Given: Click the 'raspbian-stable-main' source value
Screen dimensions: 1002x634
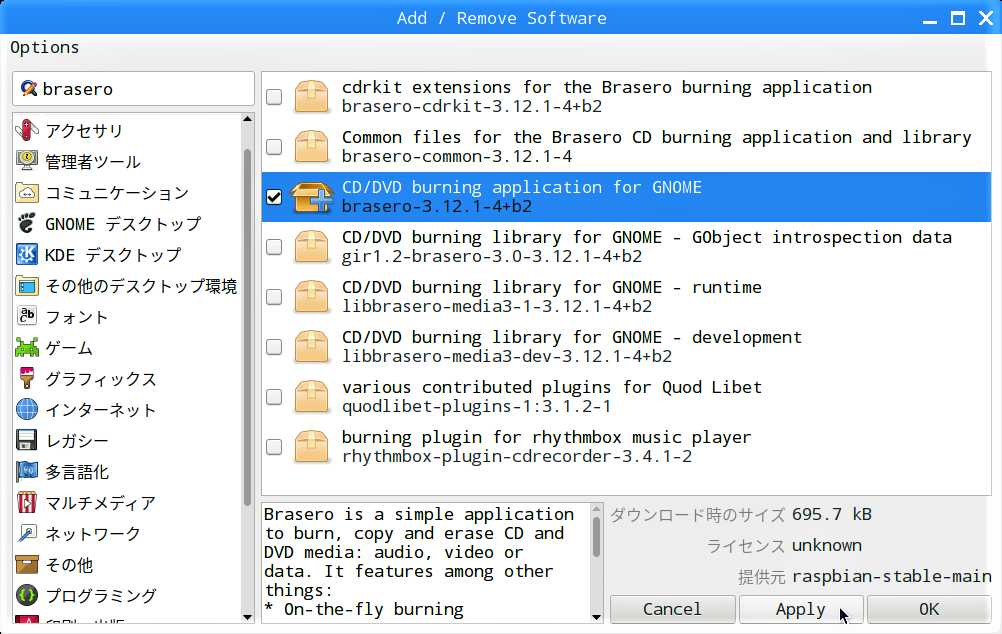Looking at the screenshot, I should [x=892, y=576].
